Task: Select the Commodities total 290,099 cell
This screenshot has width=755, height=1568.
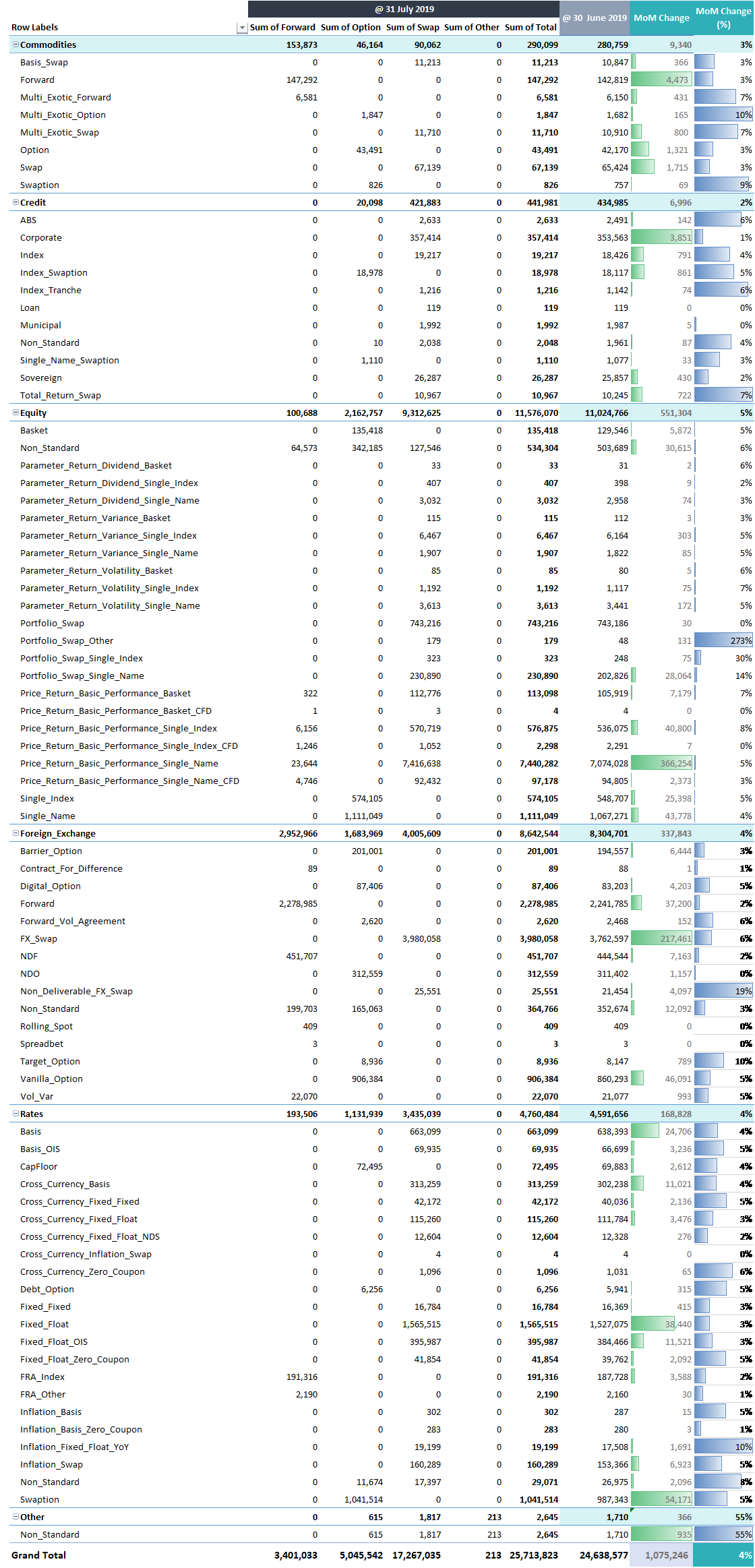Action: coord(542,44)
